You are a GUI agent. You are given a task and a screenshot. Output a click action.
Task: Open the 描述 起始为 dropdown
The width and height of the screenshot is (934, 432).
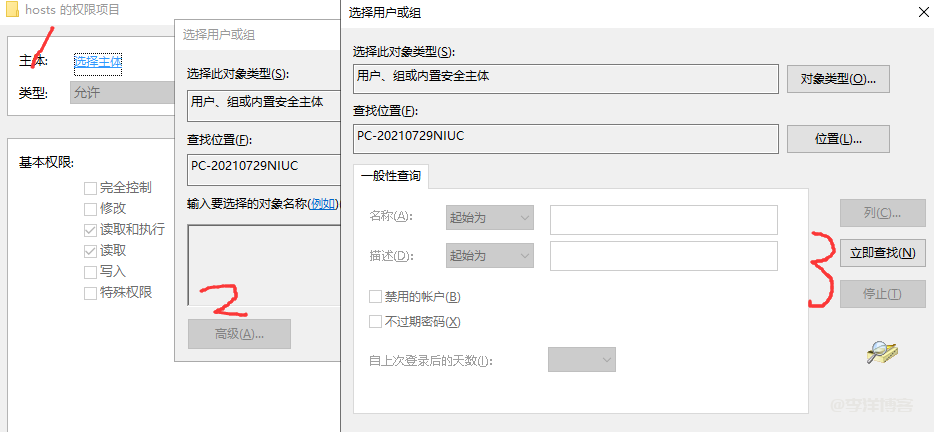click(x=489, y=256)
